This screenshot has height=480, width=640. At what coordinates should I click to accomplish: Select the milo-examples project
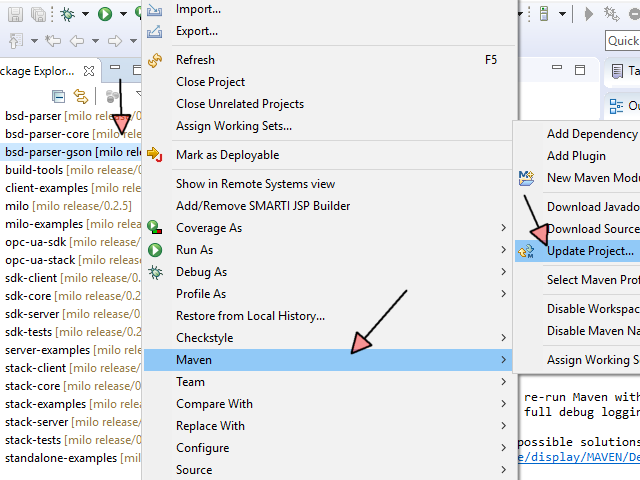click(43, 224)
